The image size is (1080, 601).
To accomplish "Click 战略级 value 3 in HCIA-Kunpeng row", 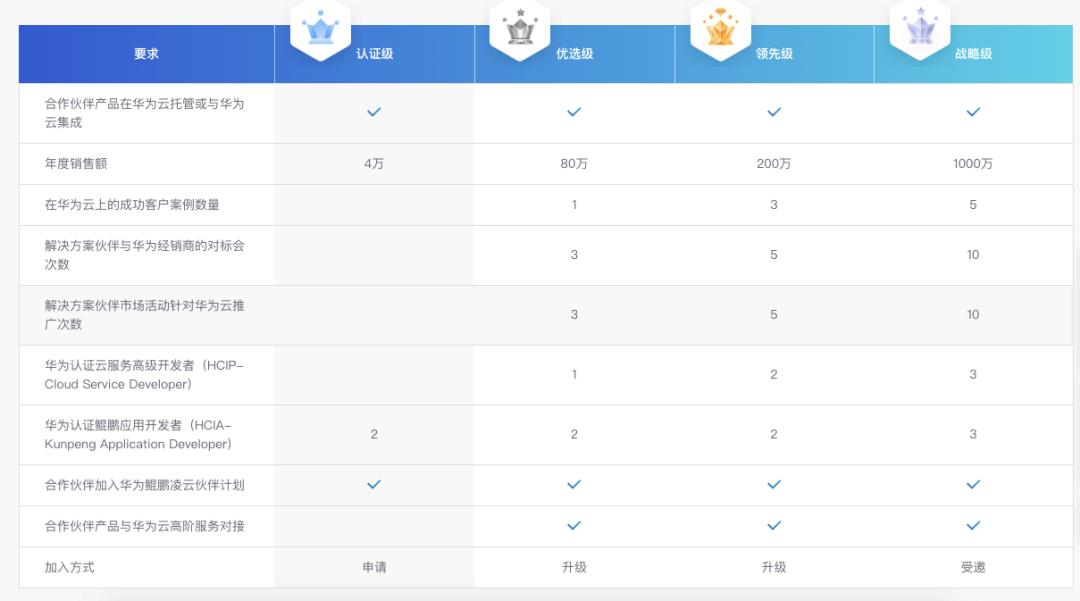I will (x=973, y=435).
